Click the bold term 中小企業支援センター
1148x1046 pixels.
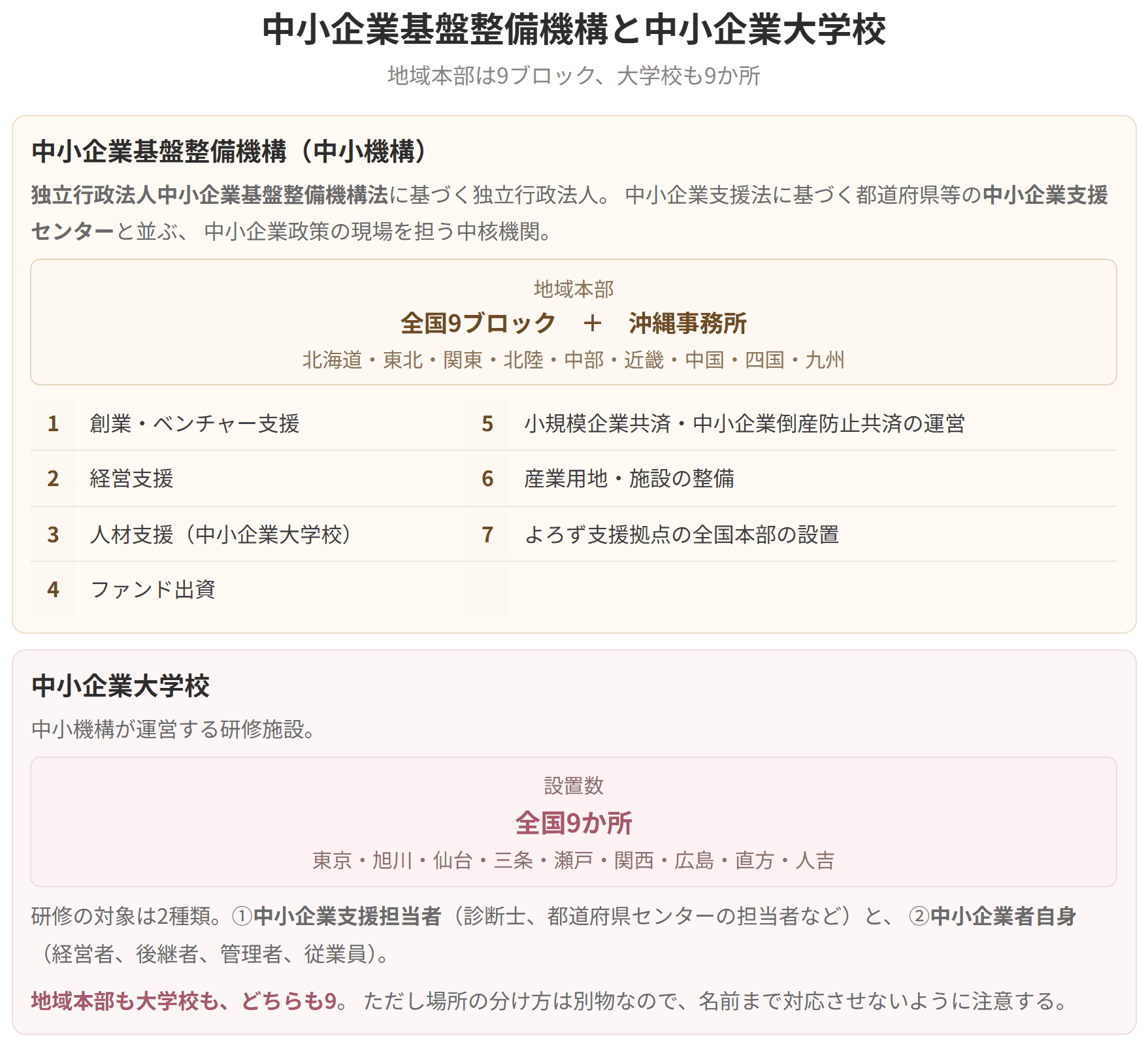pyautogui.click(x=569, y=213)
